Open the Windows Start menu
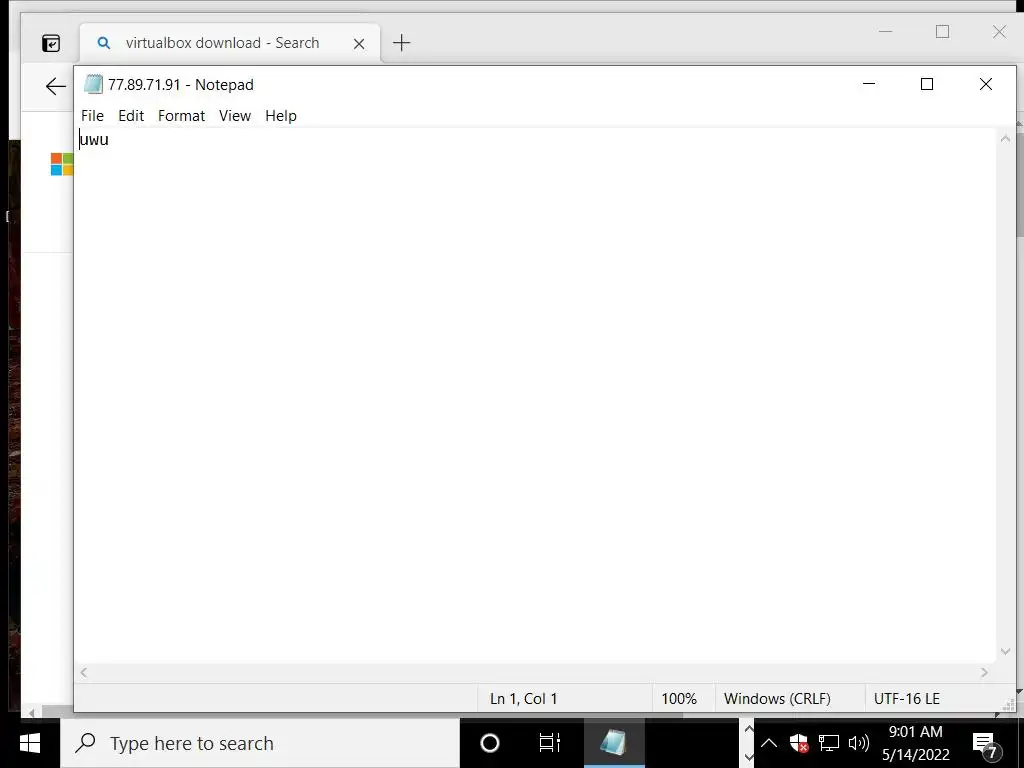The height and width of the screenshot is (768, 1024). (30, 743)
